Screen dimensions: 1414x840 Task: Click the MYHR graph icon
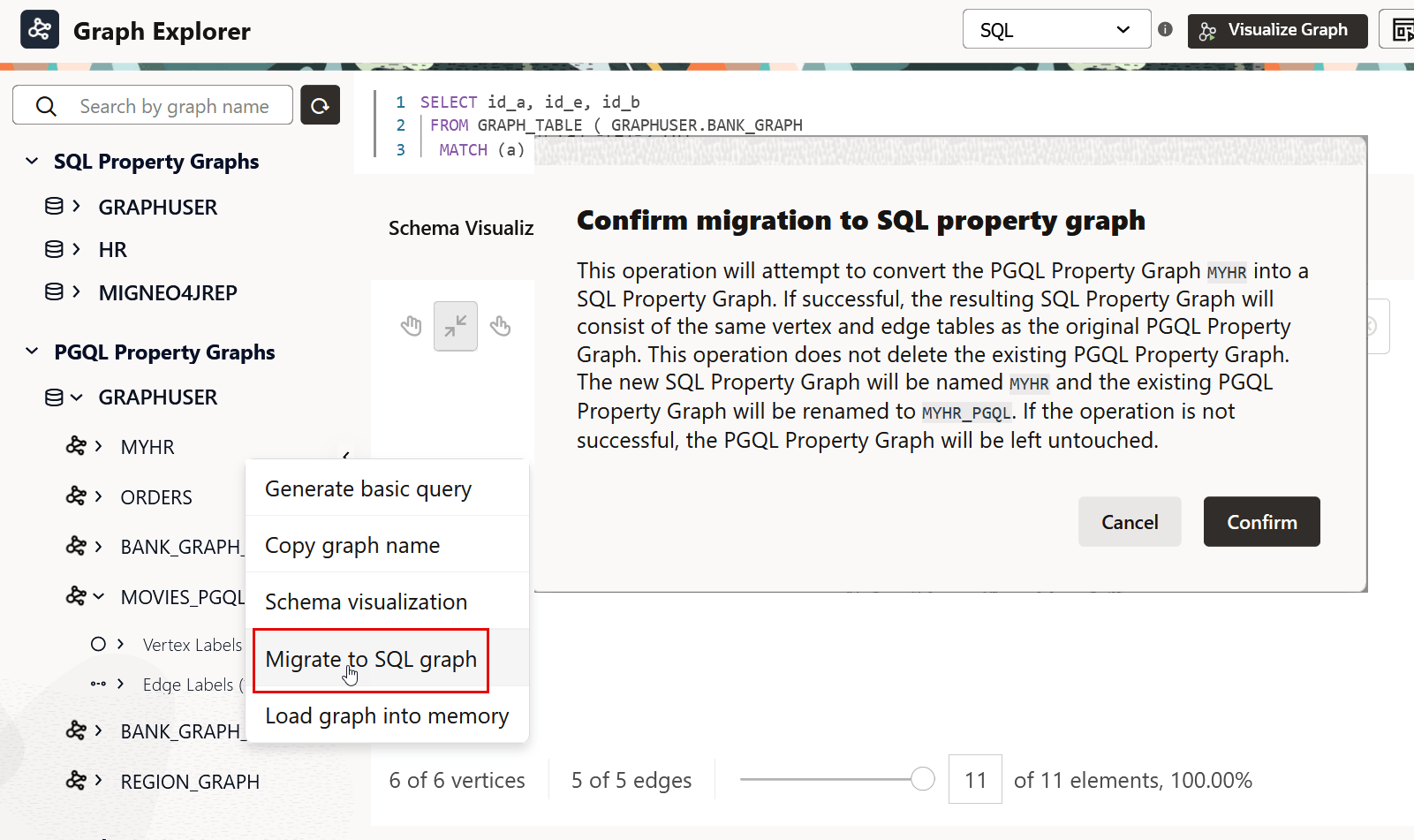[76, 445]
